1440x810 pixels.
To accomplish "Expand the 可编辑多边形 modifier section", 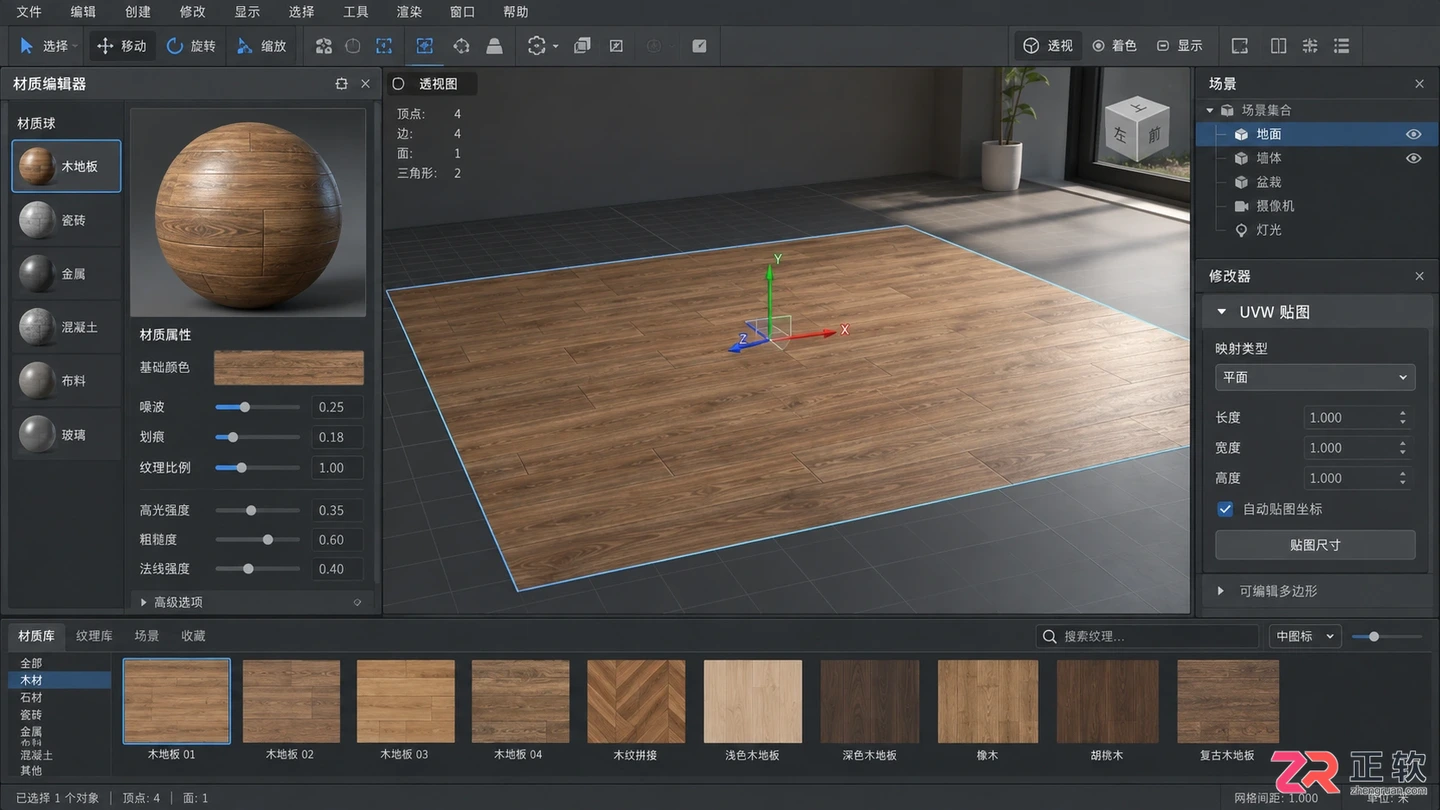I will coord(1221,591).
